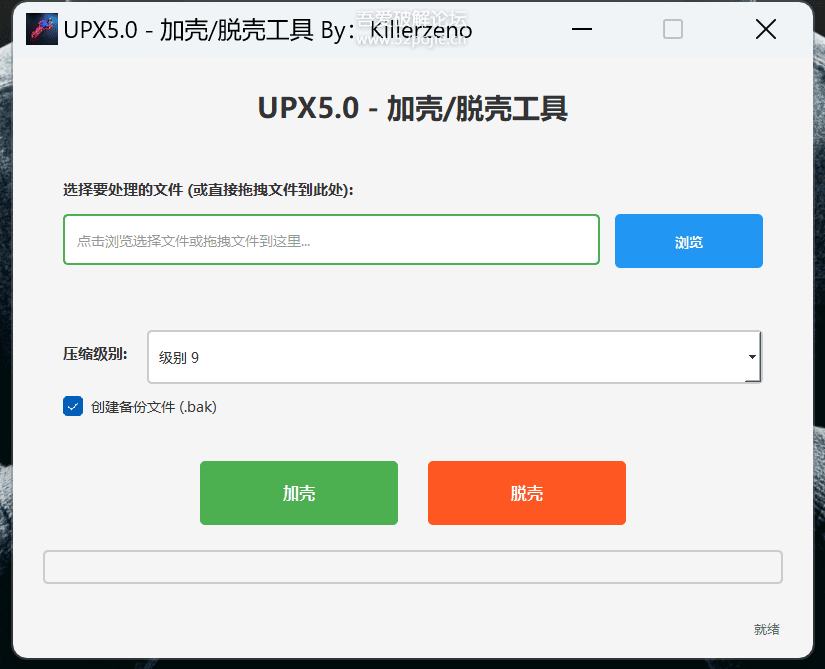Image resolution: width=825 pixels, height=669 pixels.
Task: Click the empty progress bar
Action: [412, 567]
